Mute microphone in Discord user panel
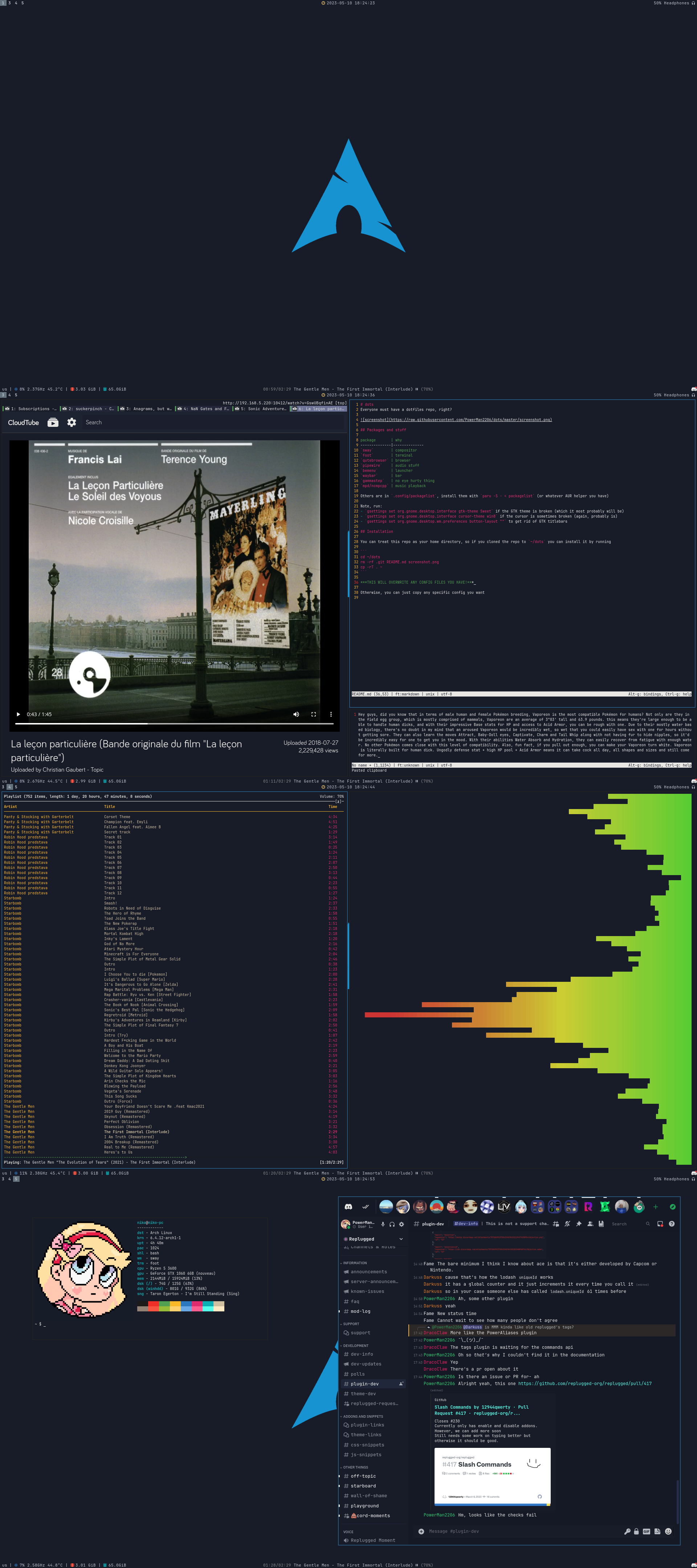 tap(383, 1224)
